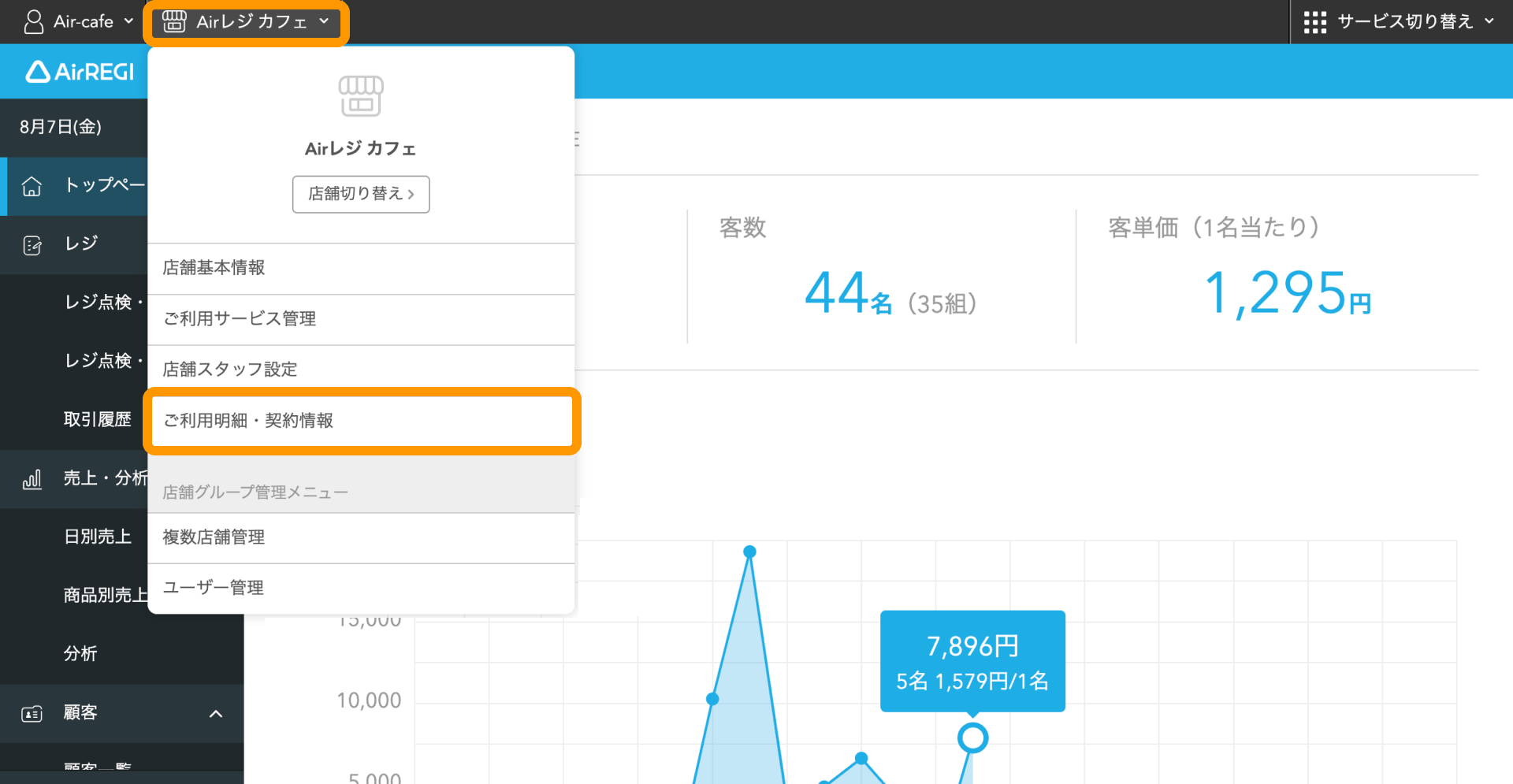Click the store icon in the top bar

click(x=174, y=21)
